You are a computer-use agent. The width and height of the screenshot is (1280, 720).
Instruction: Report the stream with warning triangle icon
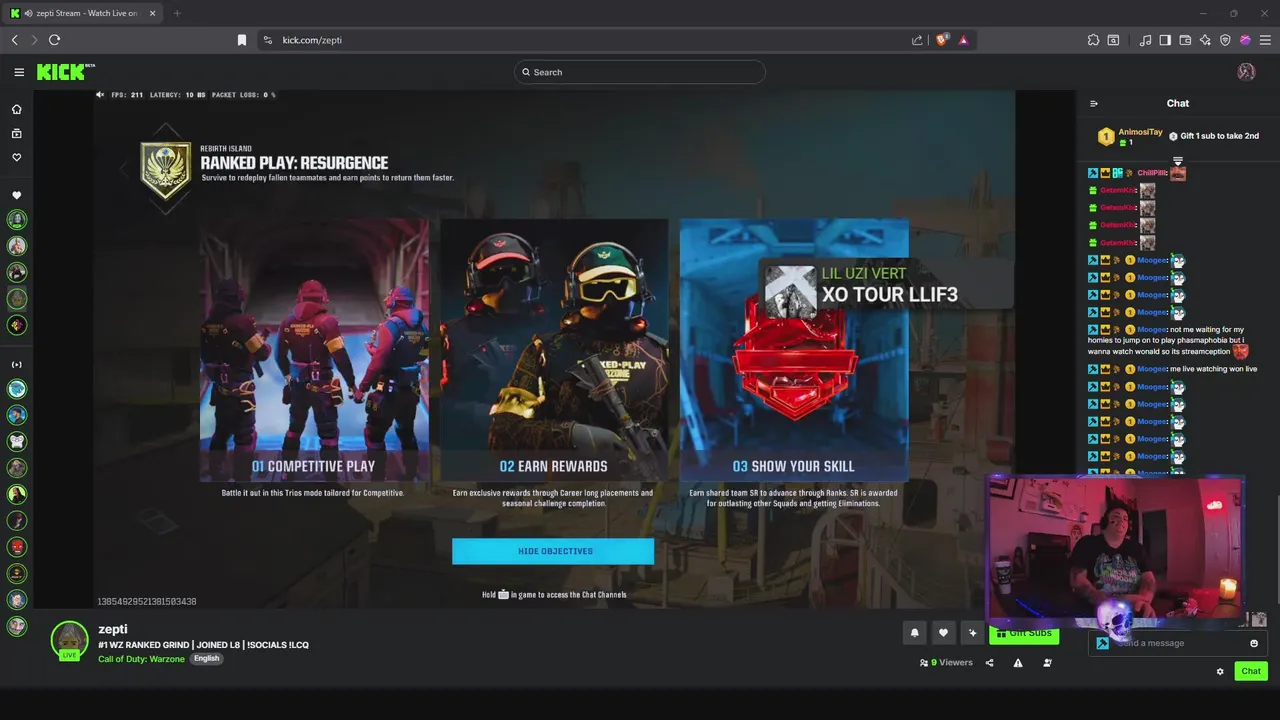pos(1018,663)
